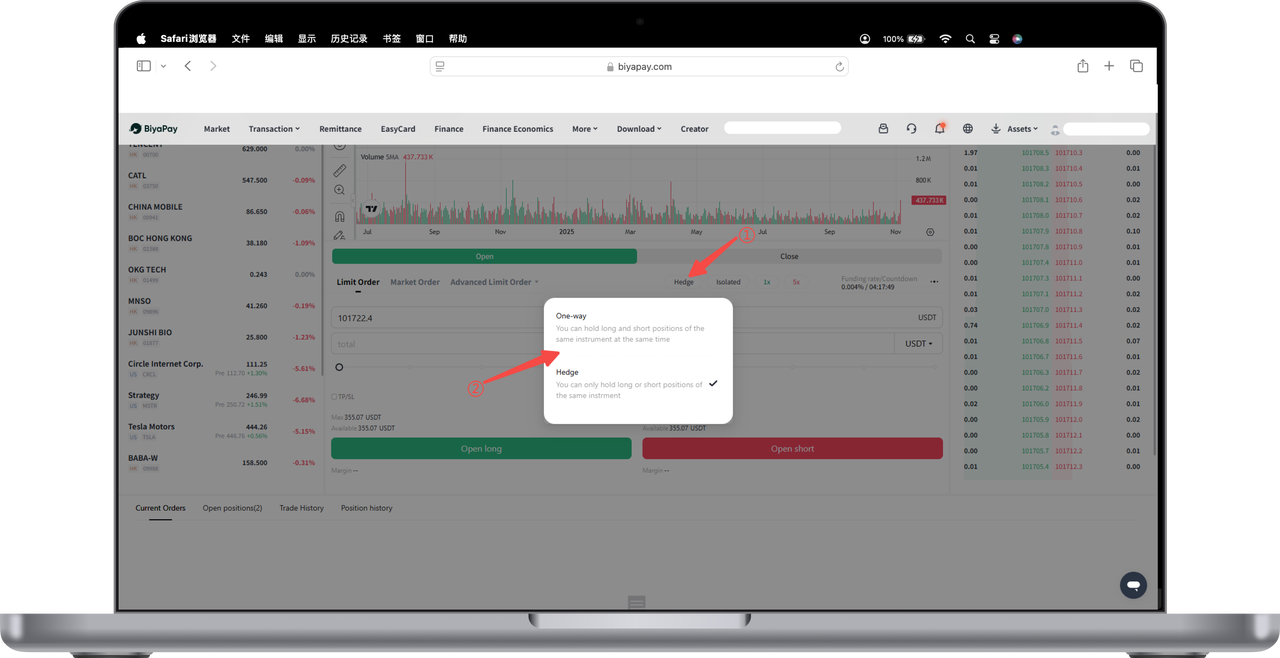Click the globe language icon

(968, 129)
